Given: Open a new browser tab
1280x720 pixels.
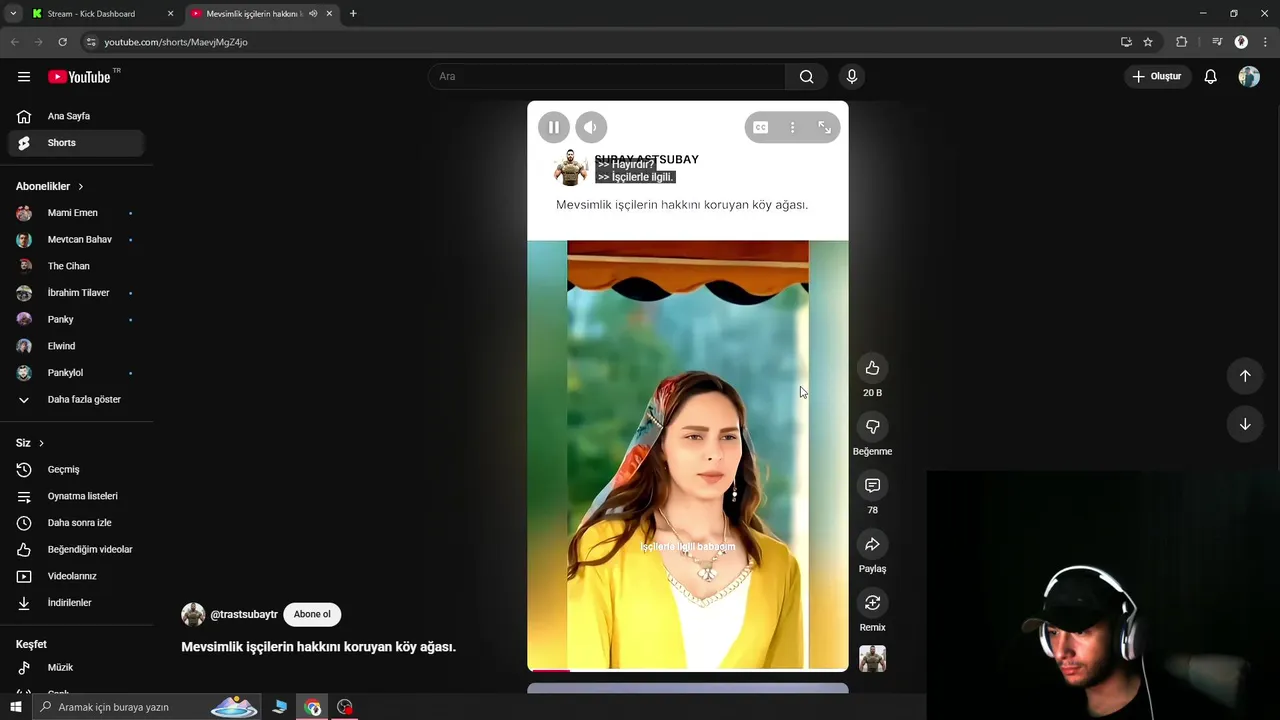Looking at the screenshot, I should point(353,14).
